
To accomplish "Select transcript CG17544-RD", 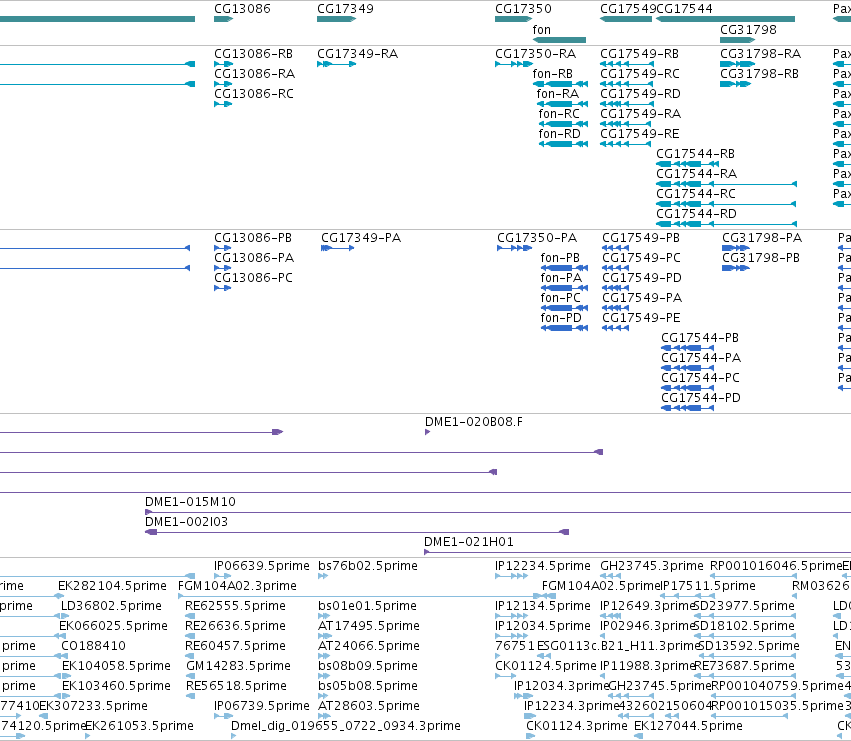I will (x=696, y=214).
